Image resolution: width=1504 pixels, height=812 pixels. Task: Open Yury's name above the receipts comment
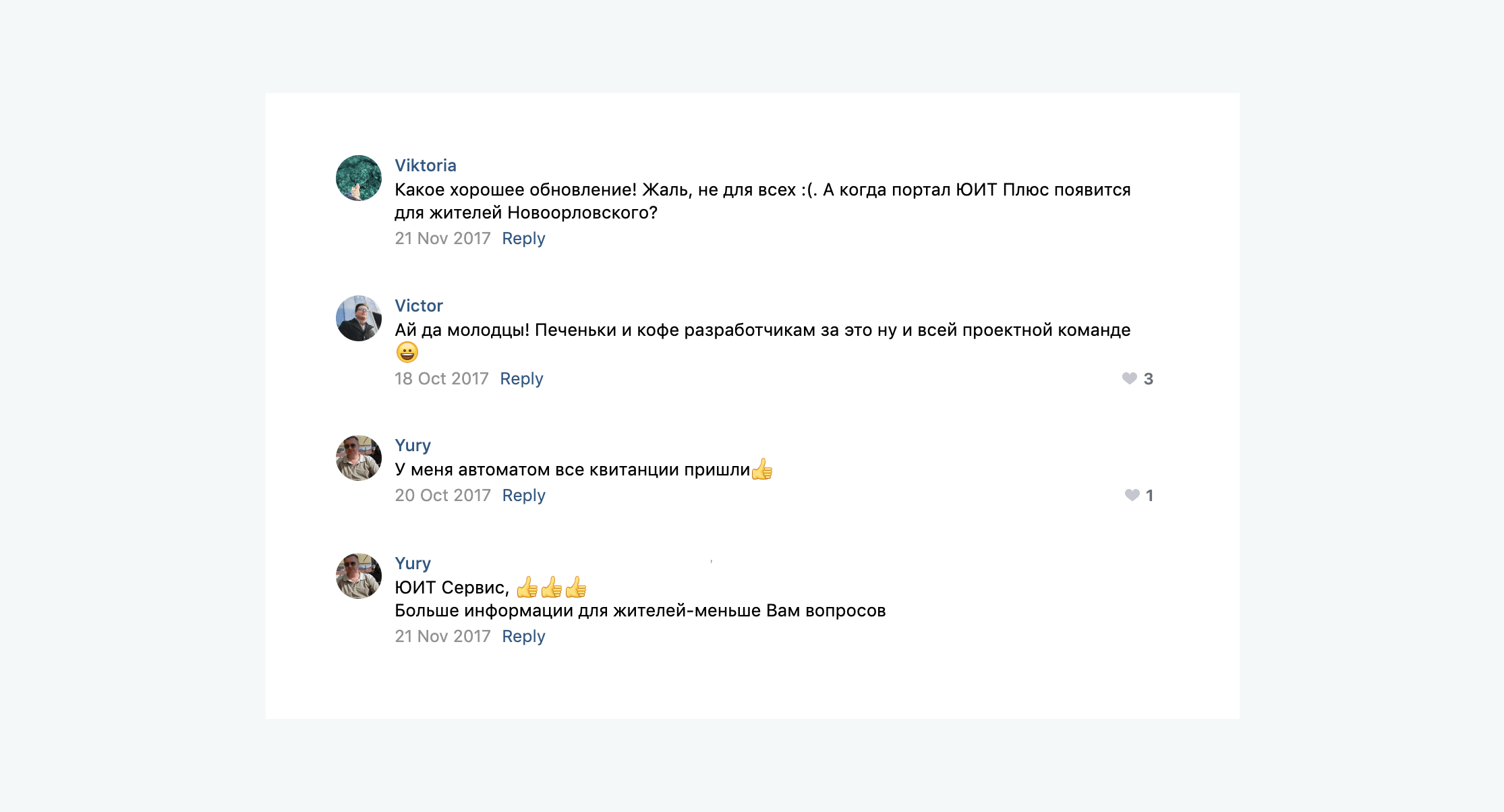[413, 445]
